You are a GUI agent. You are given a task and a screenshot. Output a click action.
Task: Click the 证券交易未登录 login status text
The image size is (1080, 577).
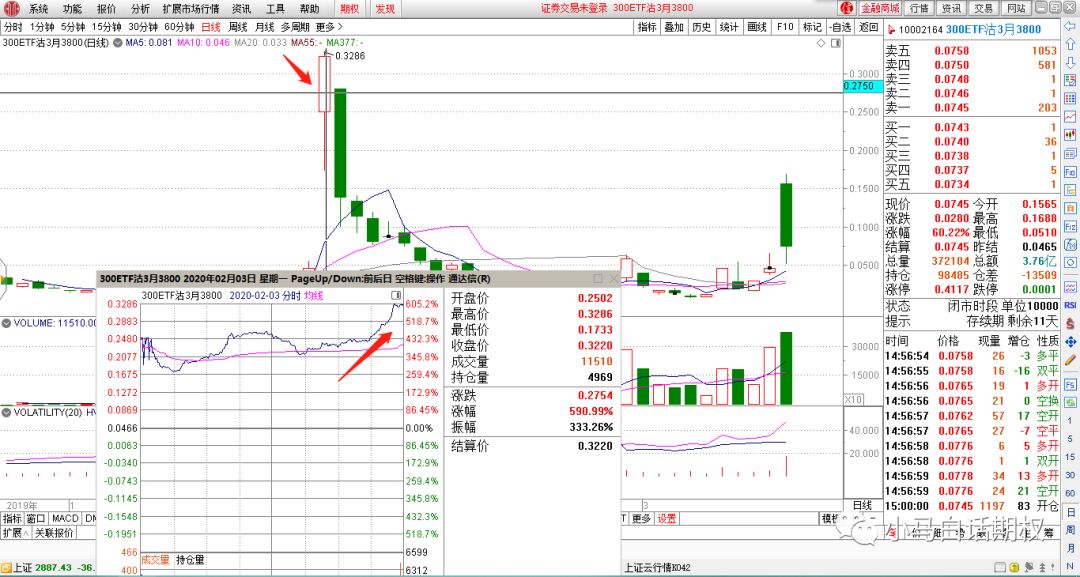coord(574,8)
